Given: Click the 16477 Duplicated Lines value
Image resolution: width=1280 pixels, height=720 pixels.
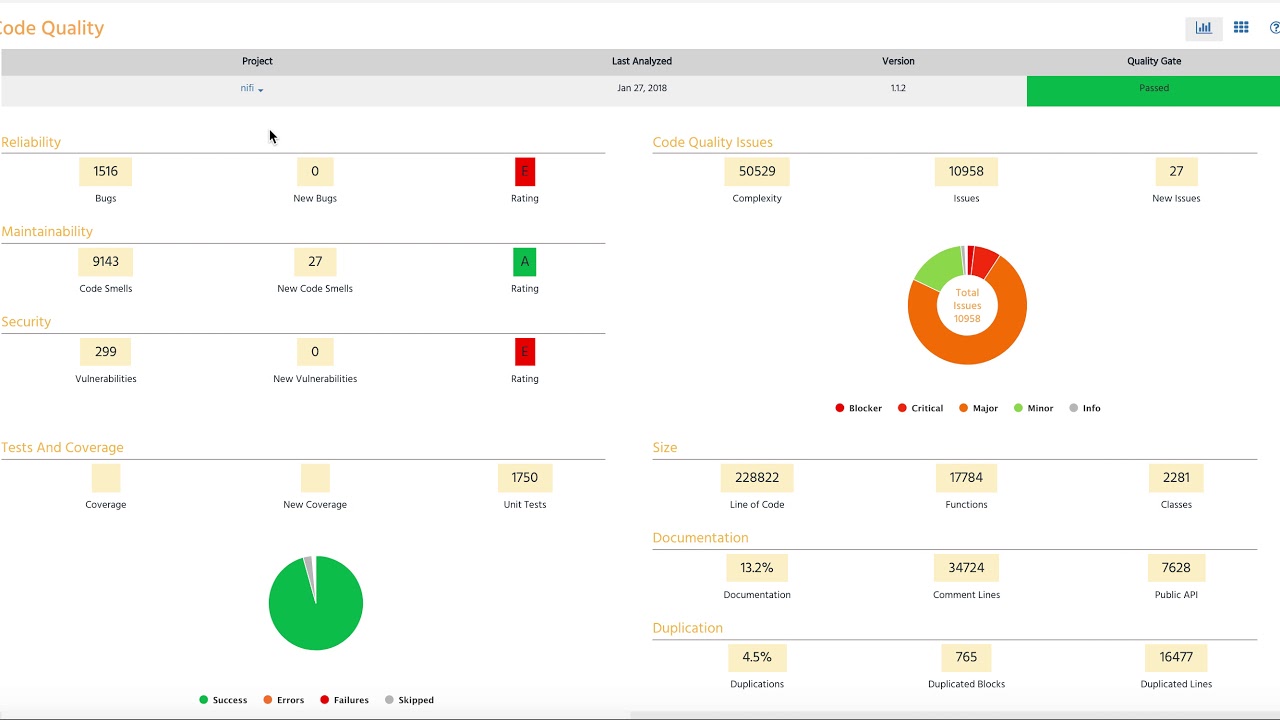Looking at the screenshot, I should 1176,658.
